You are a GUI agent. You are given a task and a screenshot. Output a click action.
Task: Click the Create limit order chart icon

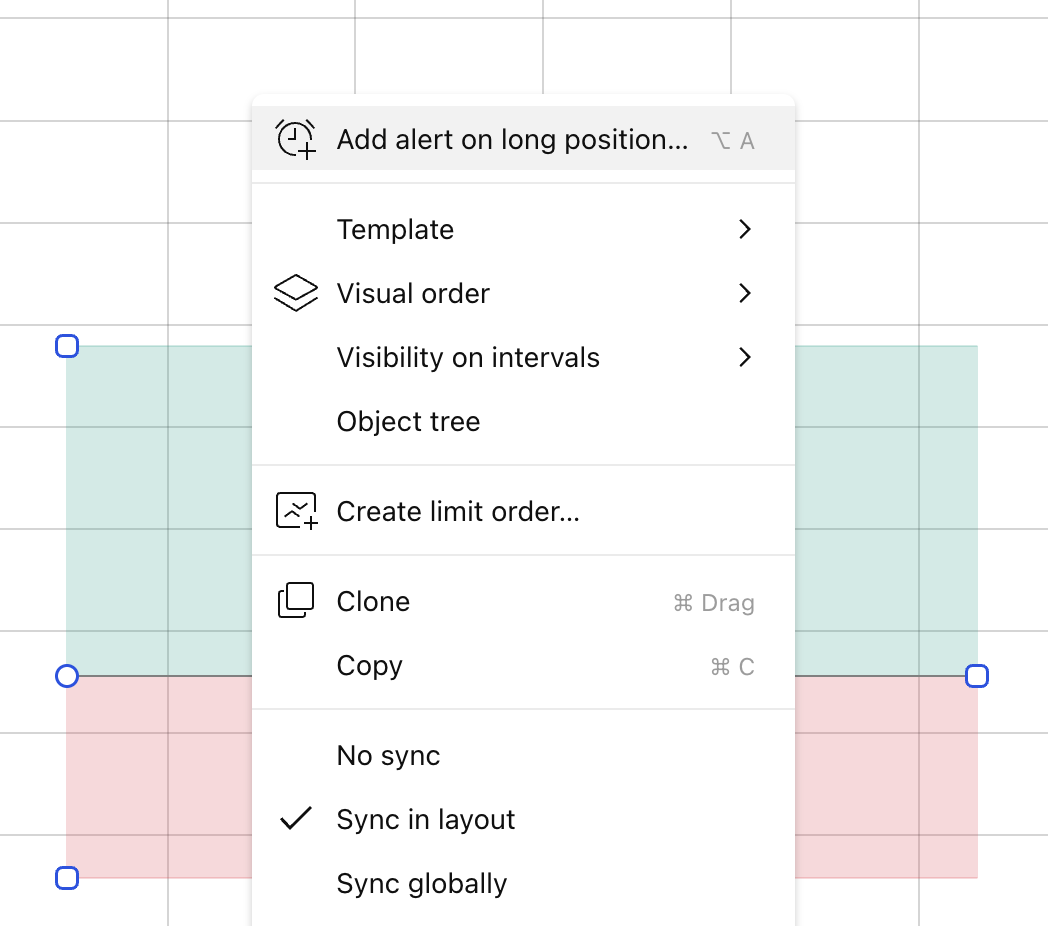296,511
